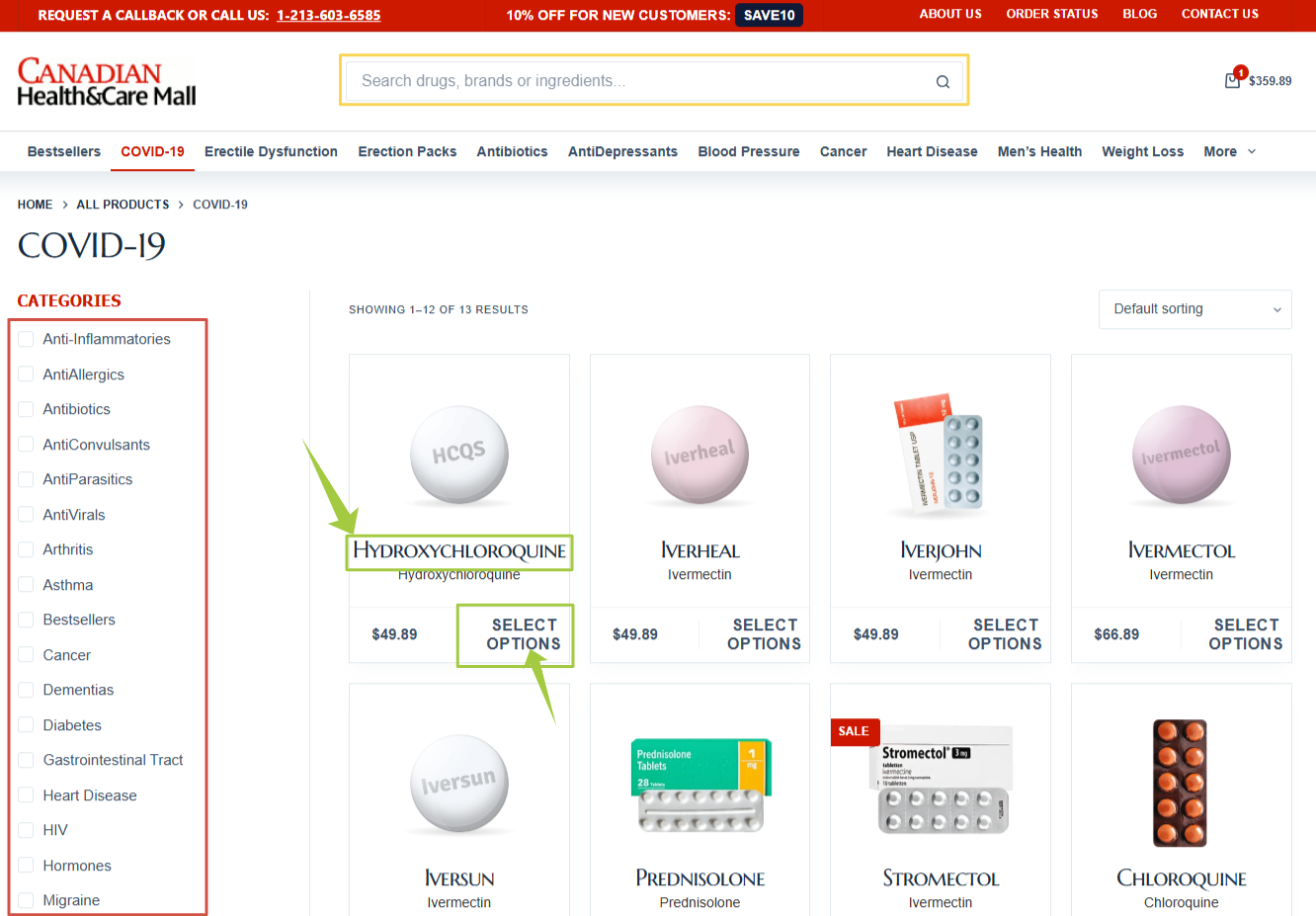Click the HCQS pill product image
The image size is (1316, 916).
pos(459,455)
